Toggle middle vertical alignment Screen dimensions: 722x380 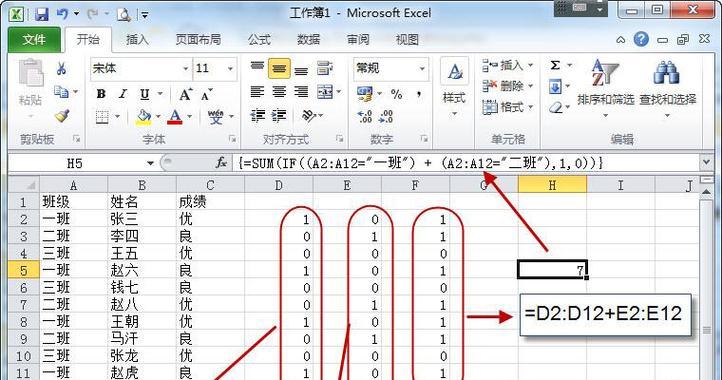pos(279,68)
